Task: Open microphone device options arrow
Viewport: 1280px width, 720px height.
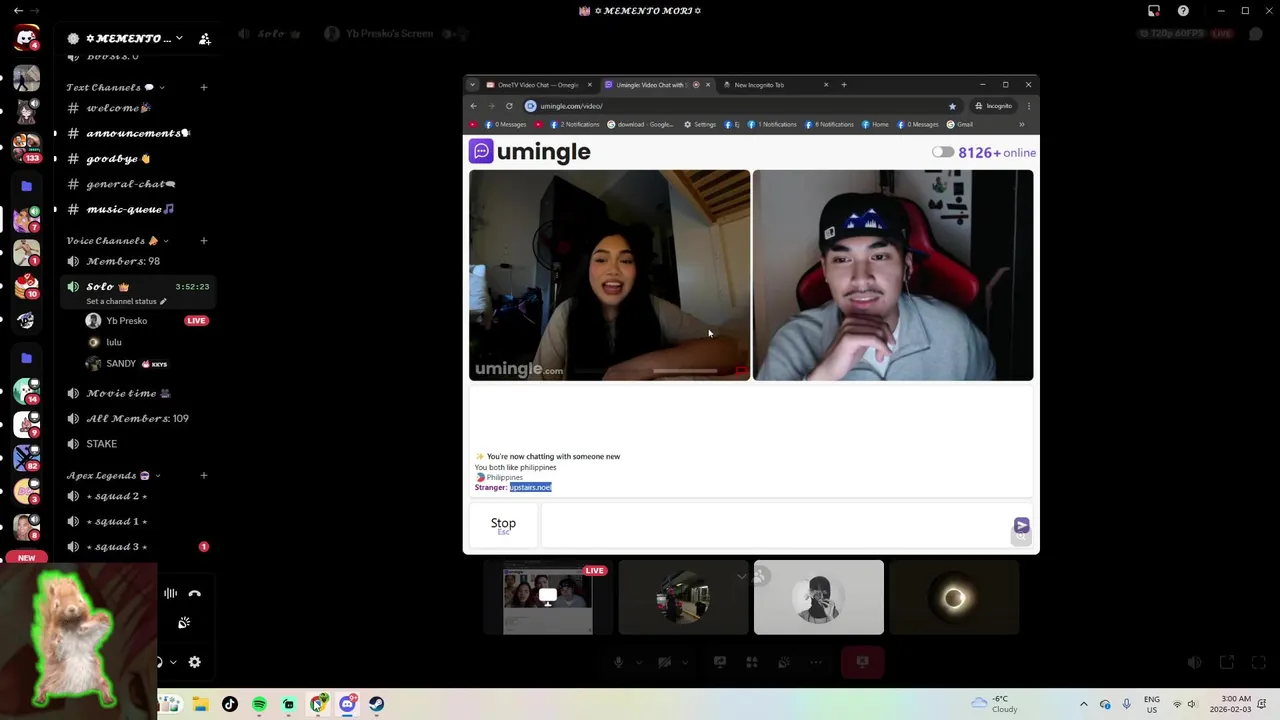Action: tap(637, 662)
